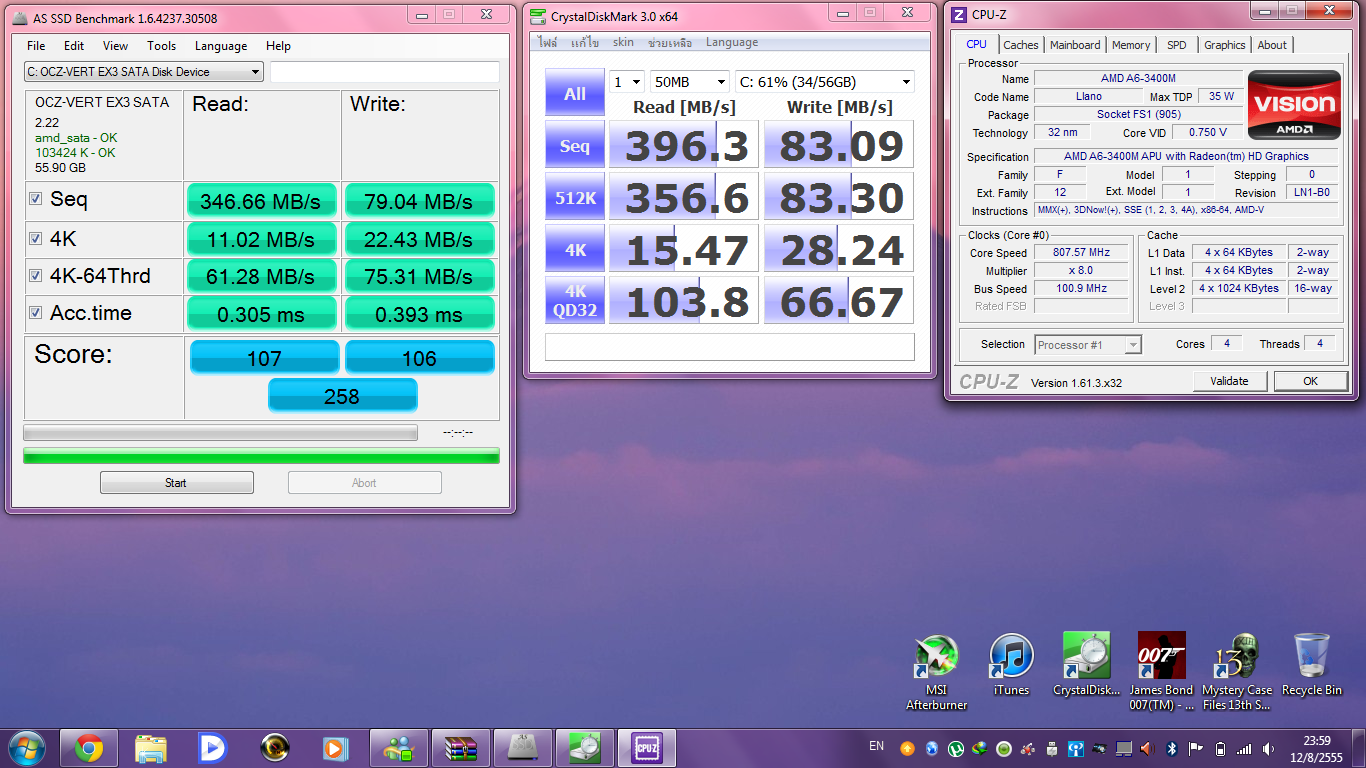Viewport: 1366px width, 768px height.
Task: Launch Google Chrome from the taskbar
Action: (89, 748)
